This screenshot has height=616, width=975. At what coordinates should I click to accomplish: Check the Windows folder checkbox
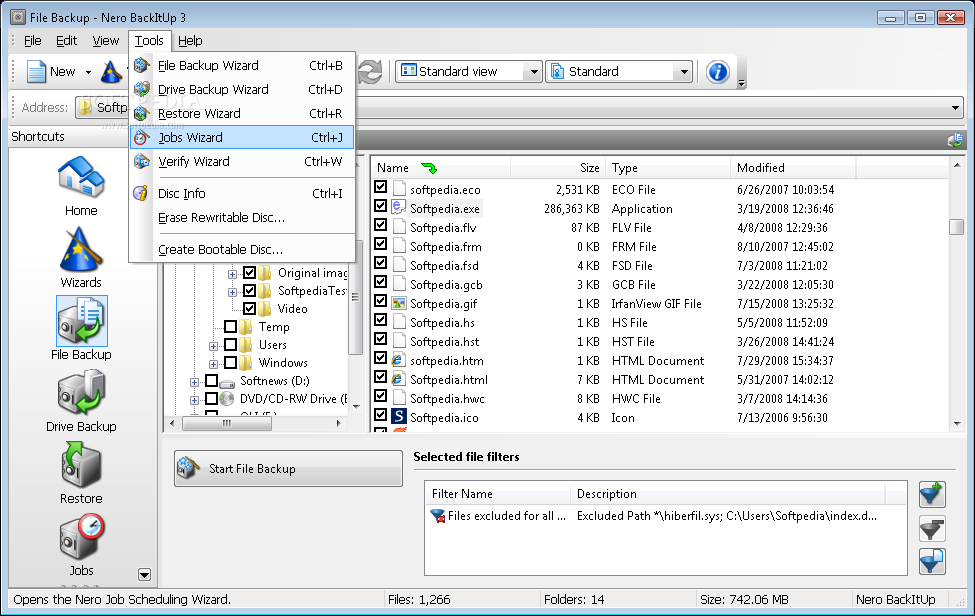tap(230, 362)
